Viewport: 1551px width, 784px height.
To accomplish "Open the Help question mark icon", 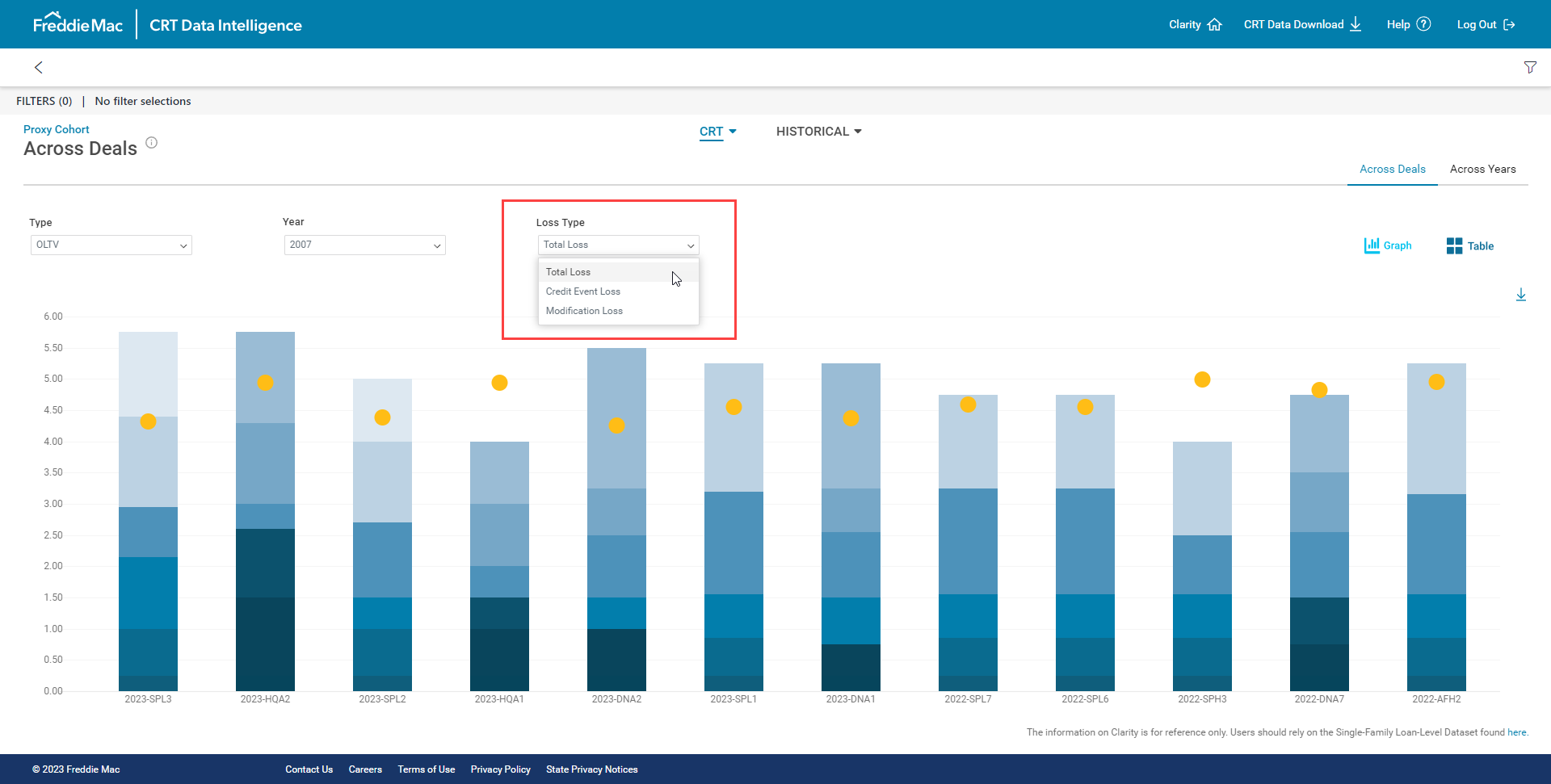I will [x=1423, y=24].
